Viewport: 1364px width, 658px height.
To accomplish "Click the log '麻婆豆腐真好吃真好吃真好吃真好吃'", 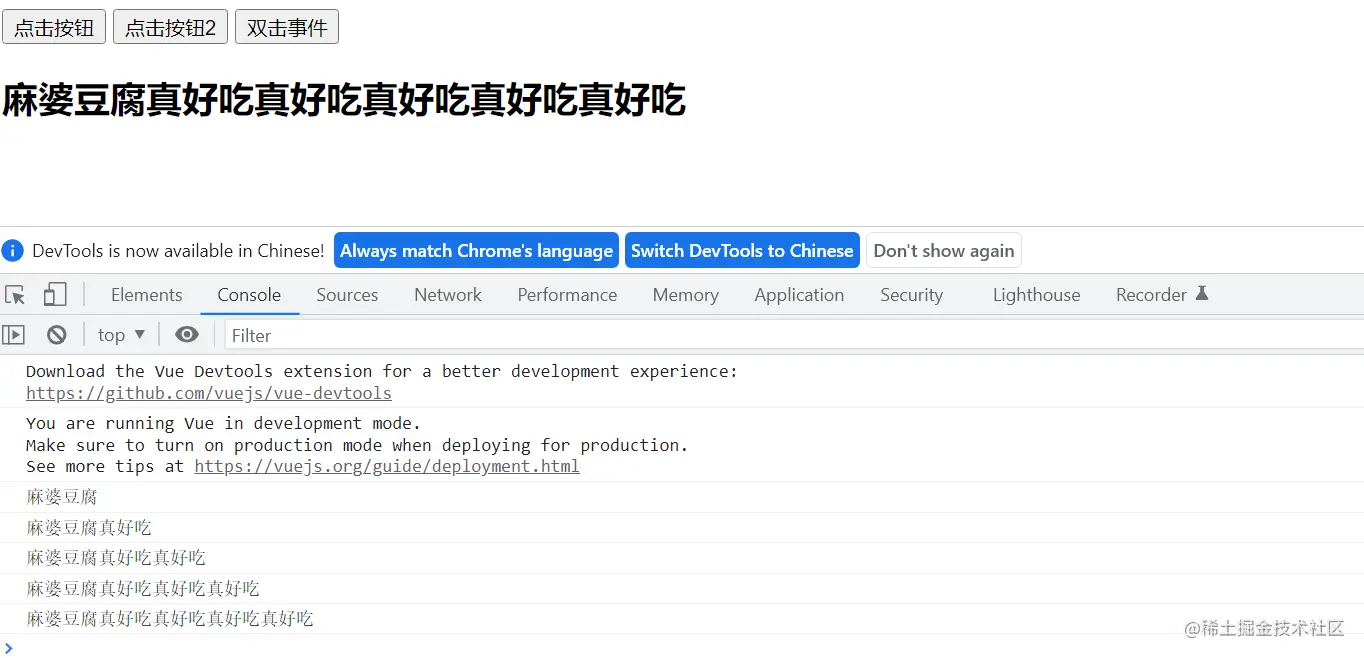I will (x=170, y=618).
